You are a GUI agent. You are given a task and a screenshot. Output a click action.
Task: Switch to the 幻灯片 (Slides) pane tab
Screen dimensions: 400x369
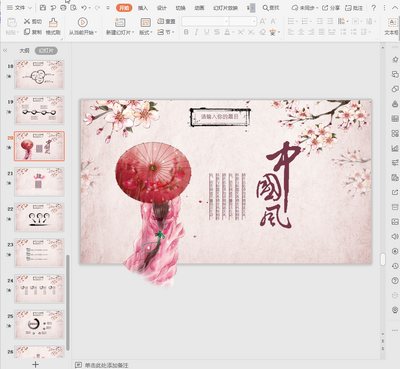46,51
